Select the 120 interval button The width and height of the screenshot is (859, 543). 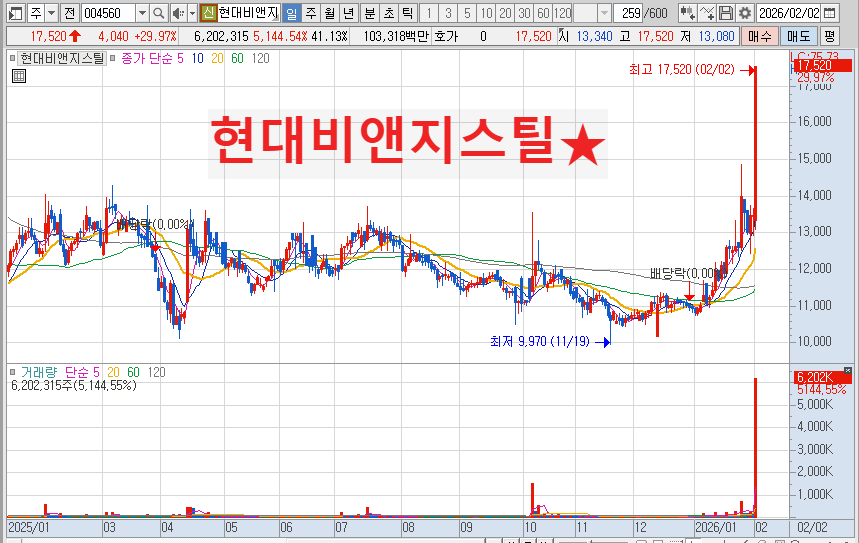pyautogui.click(x=563, y=13)
